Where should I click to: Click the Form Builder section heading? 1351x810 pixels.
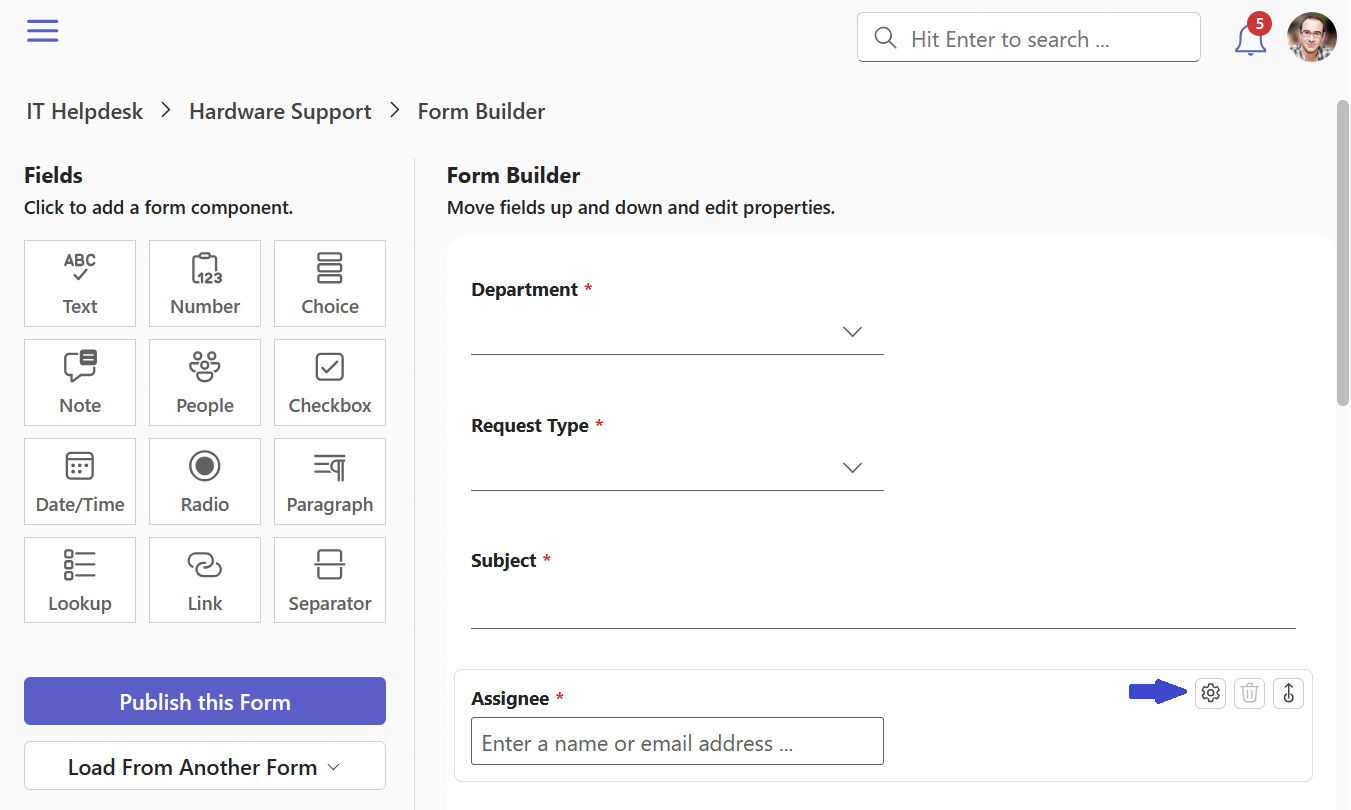pos(513,175)
